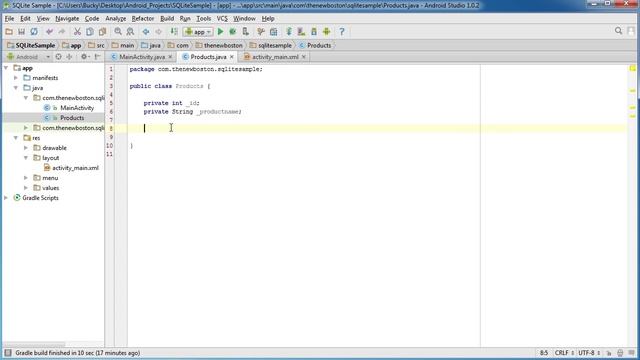Collapse the app module node
This screenshot has height=360, width=640.
tap(6, 68)
